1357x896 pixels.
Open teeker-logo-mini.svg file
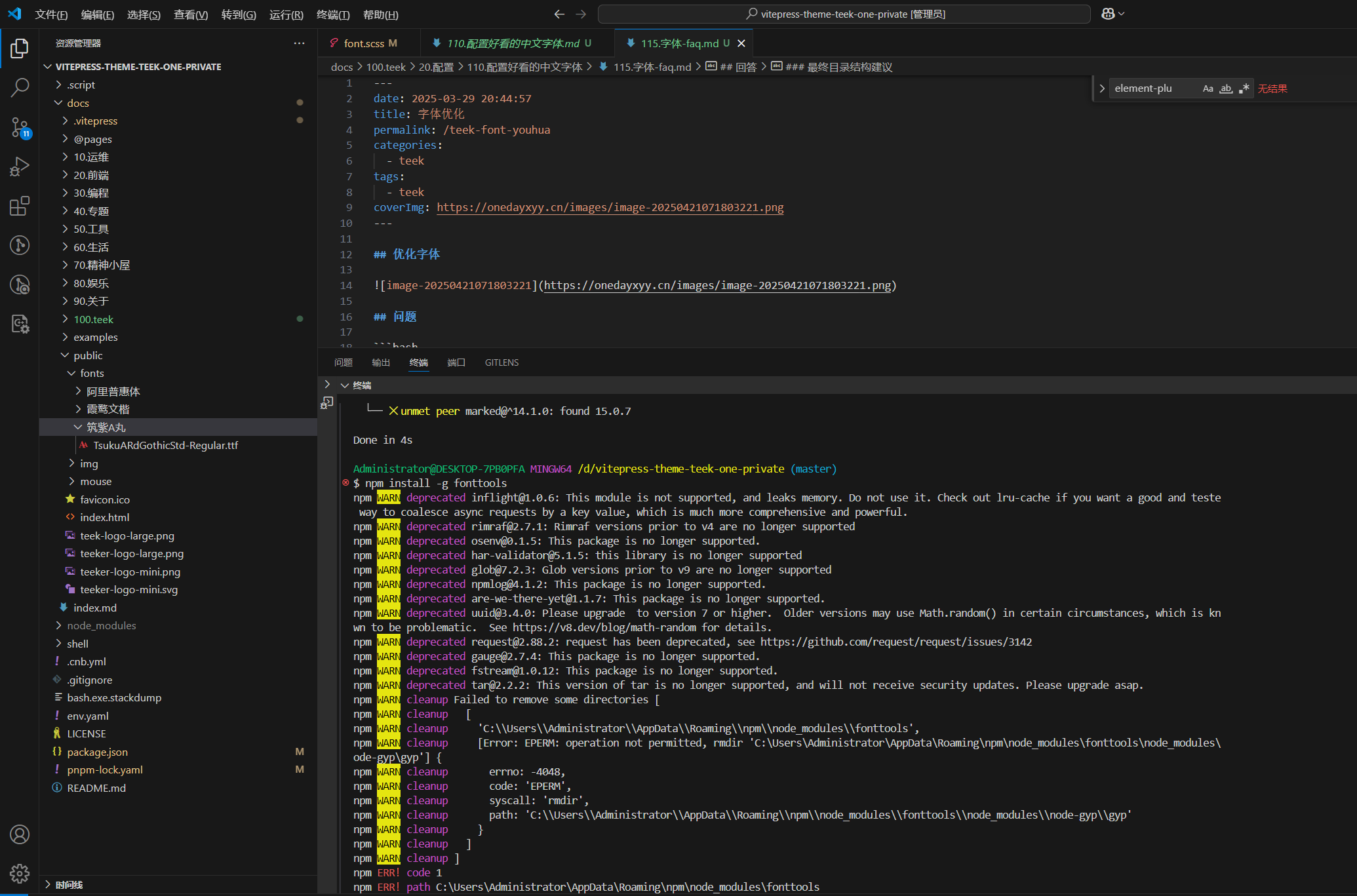pos(128,590)
